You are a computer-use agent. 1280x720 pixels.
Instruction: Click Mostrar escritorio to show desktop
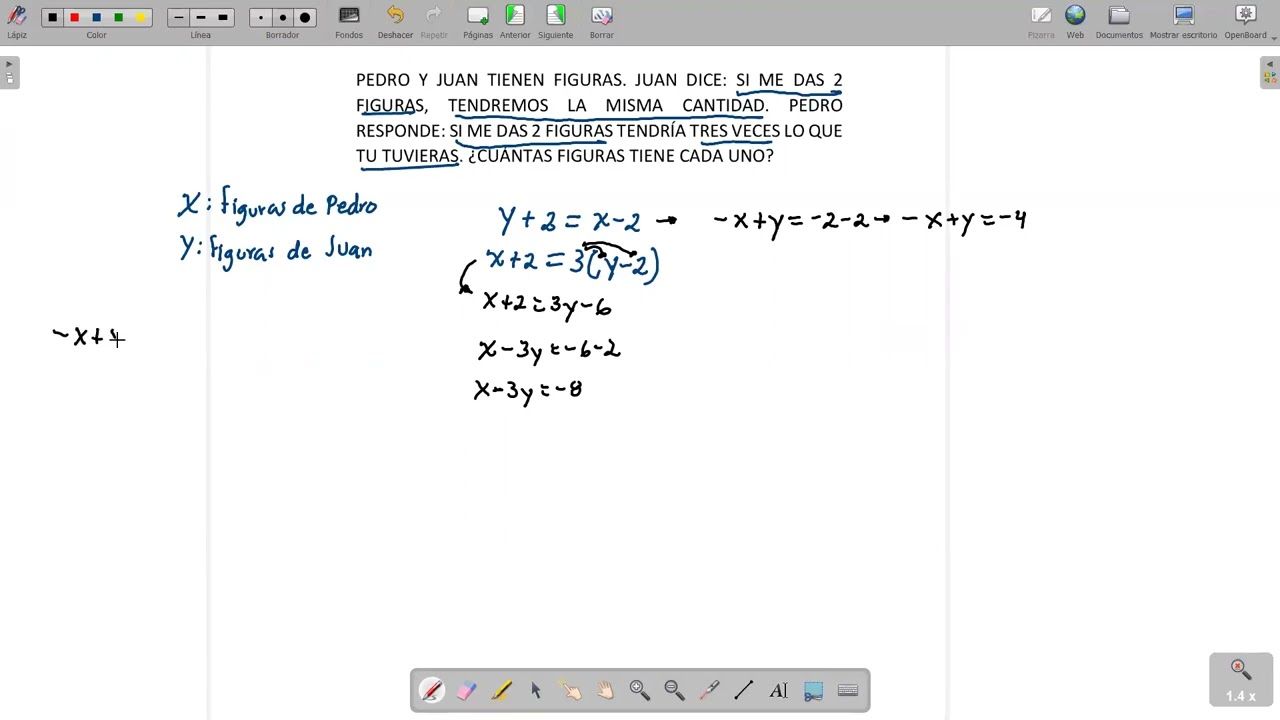(x=1183, y=22)
